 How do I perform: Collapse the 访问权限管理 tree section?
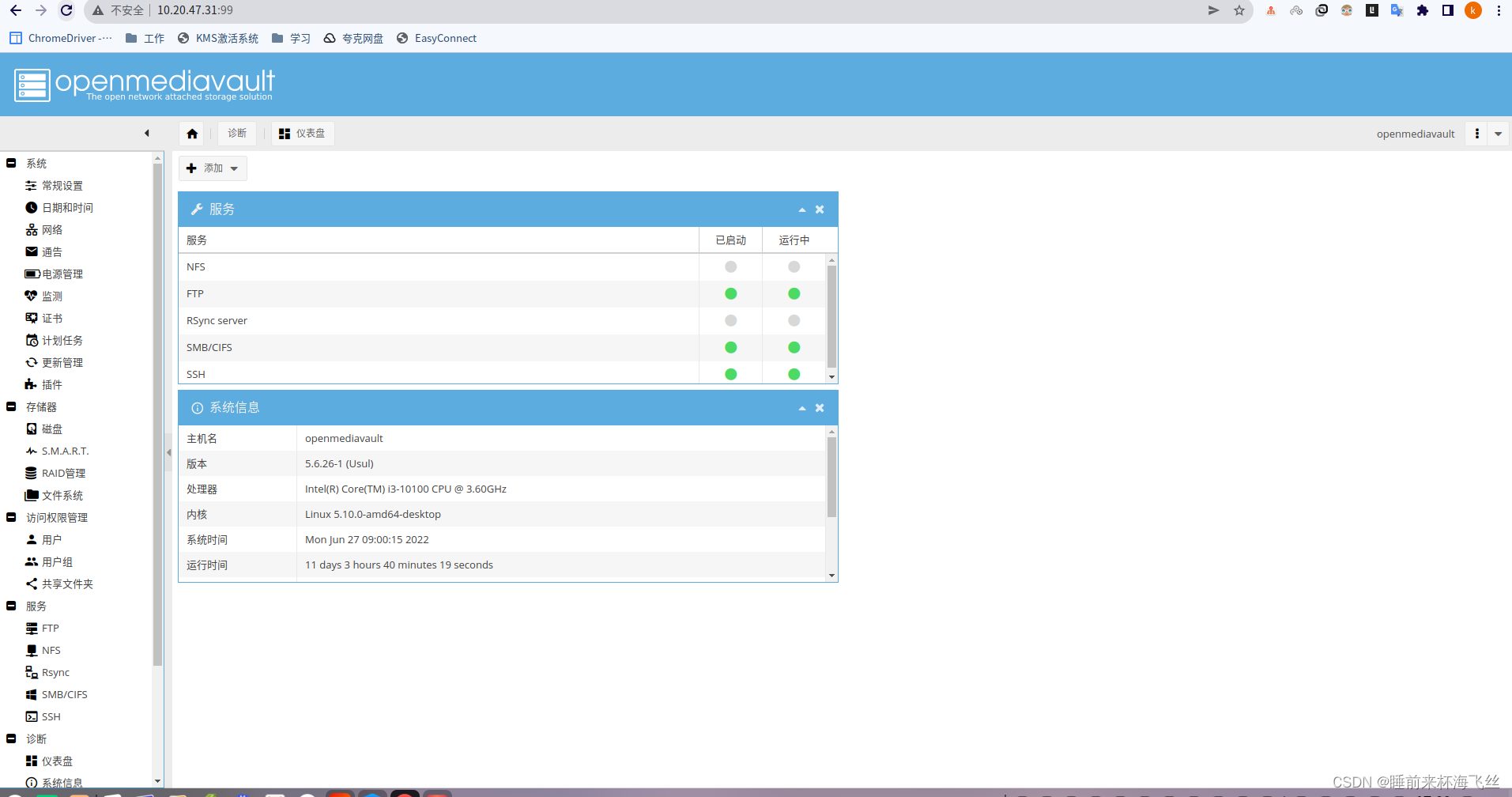tap(11, 518)
